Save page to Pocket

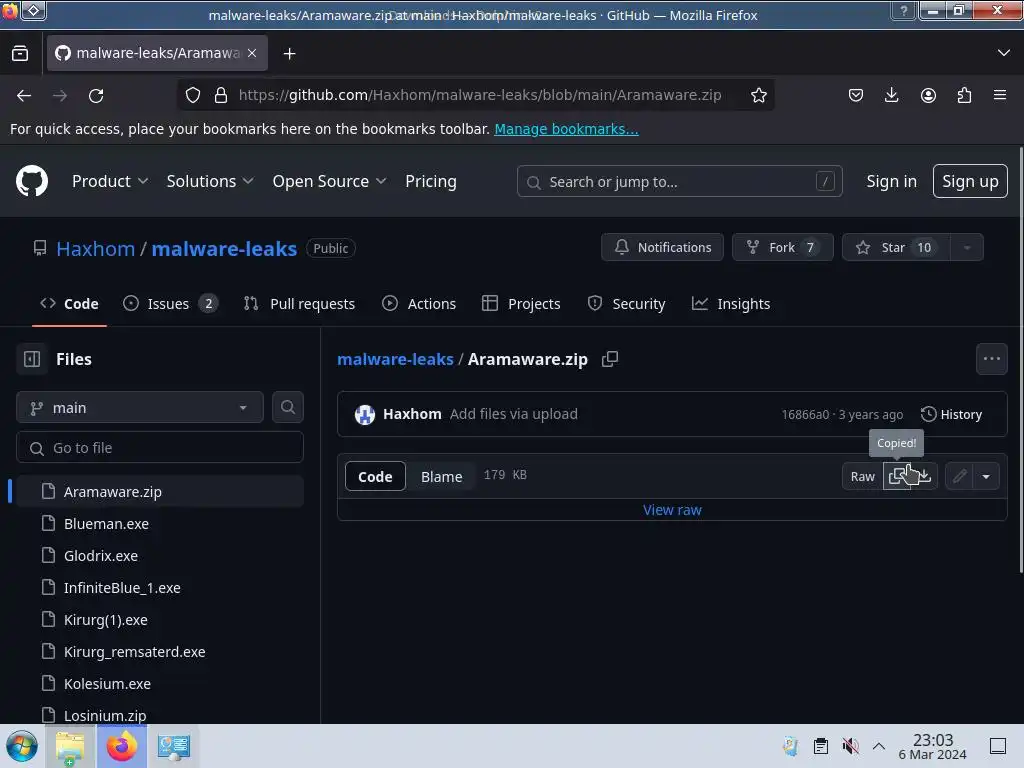[x=856, y=95]
